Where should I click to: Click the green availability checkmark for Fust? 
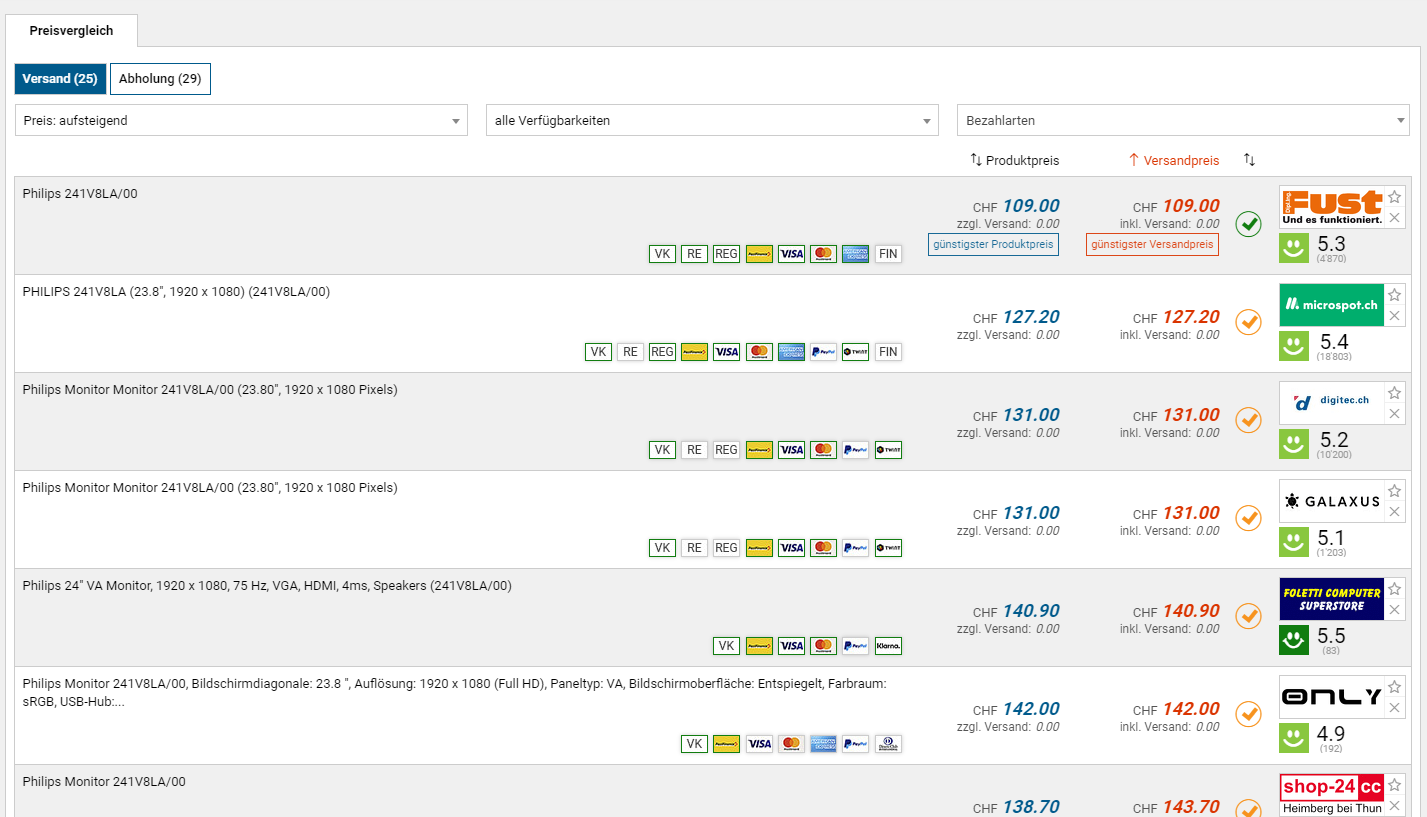coord(1248,224)
